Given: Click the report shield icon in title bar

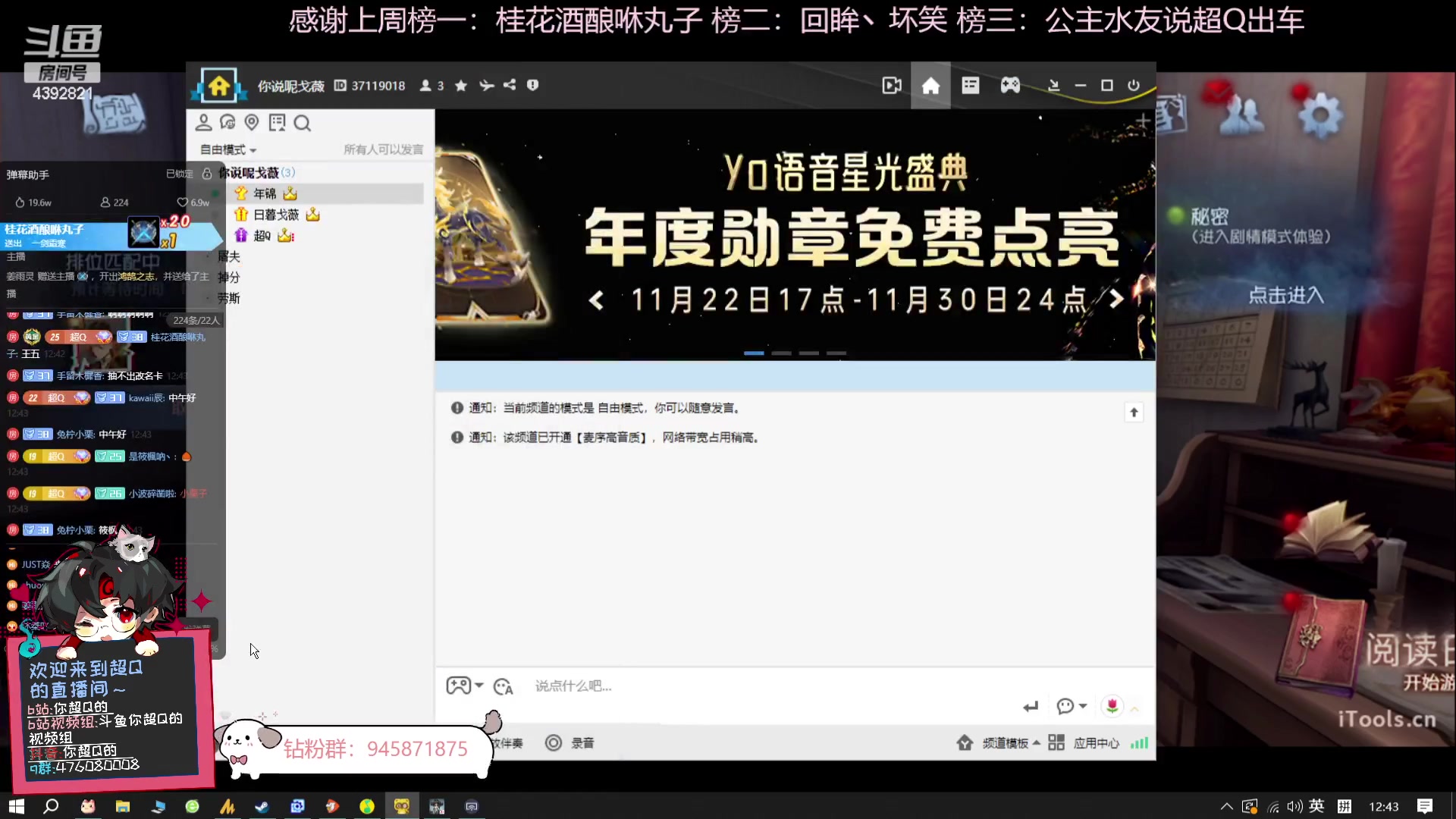Looking at the screenshot, I should point(532,85).
